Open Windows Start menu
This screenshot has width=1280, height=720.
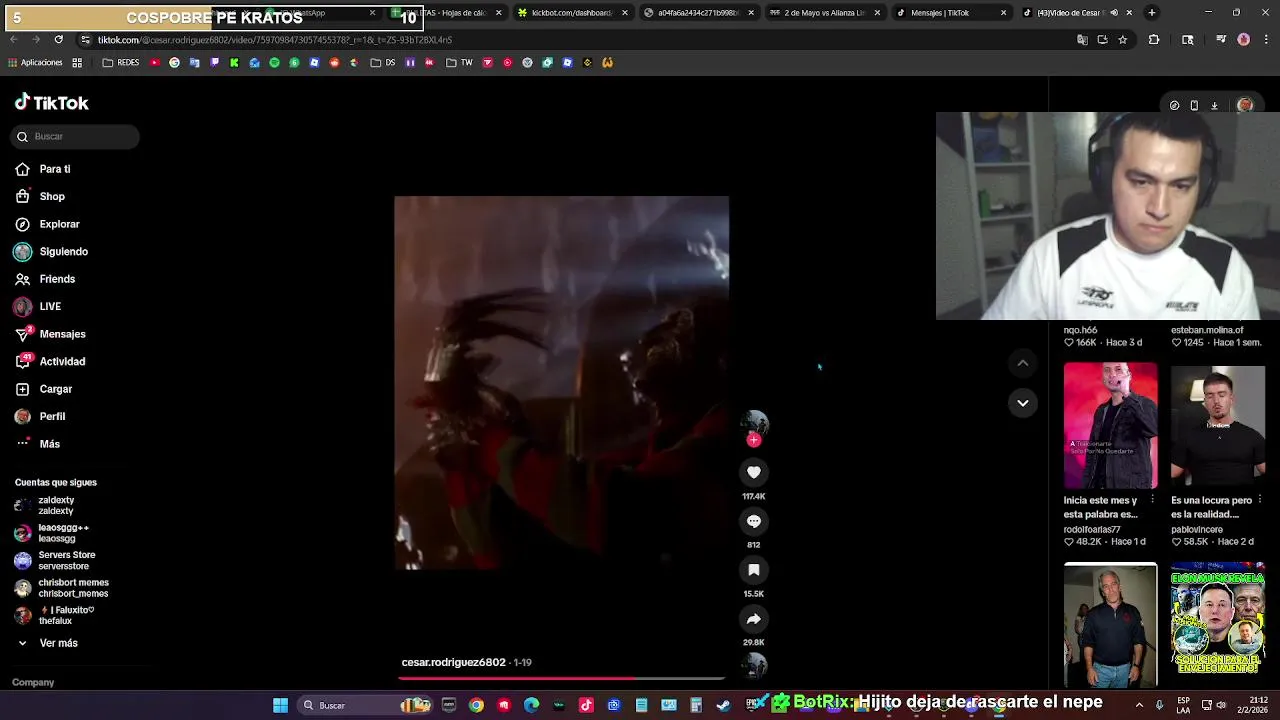point(281,705)
